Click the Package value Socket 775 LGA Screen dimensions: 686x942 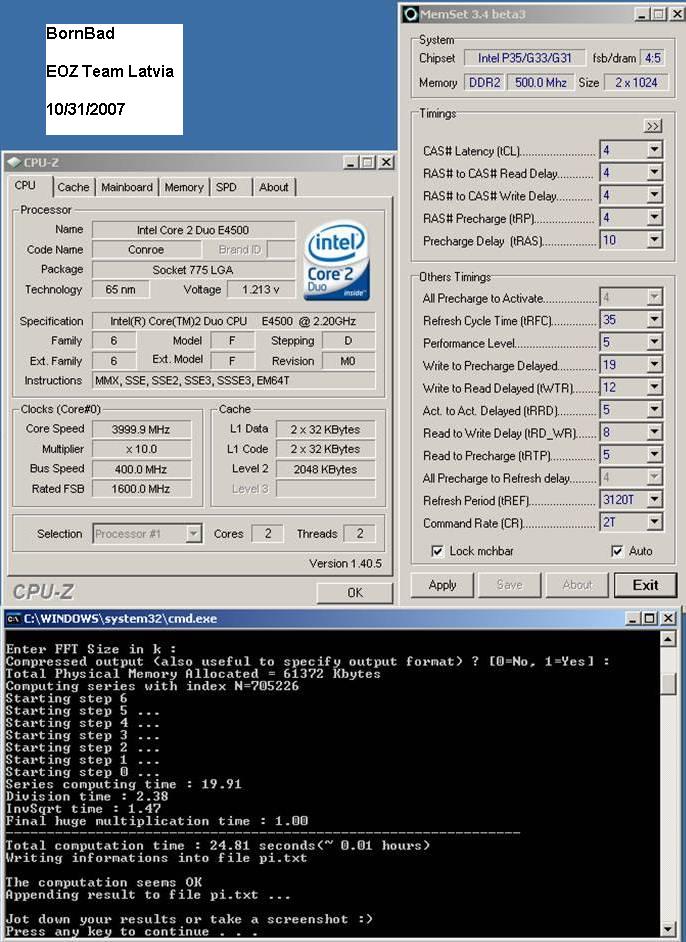point(193,270)
